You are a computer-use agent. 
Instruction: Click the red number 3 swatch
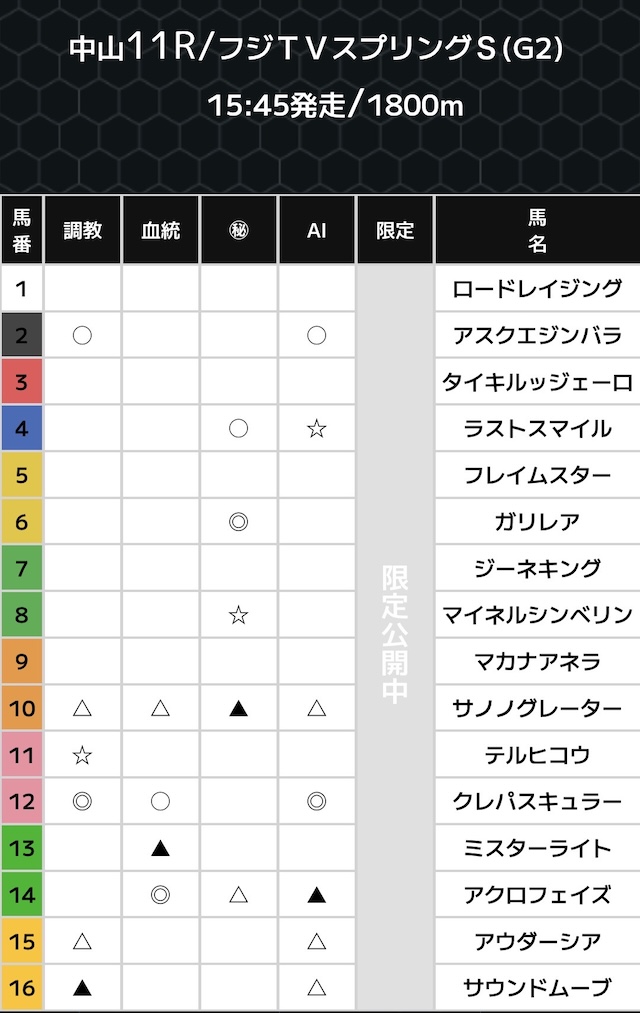point(21,381)
